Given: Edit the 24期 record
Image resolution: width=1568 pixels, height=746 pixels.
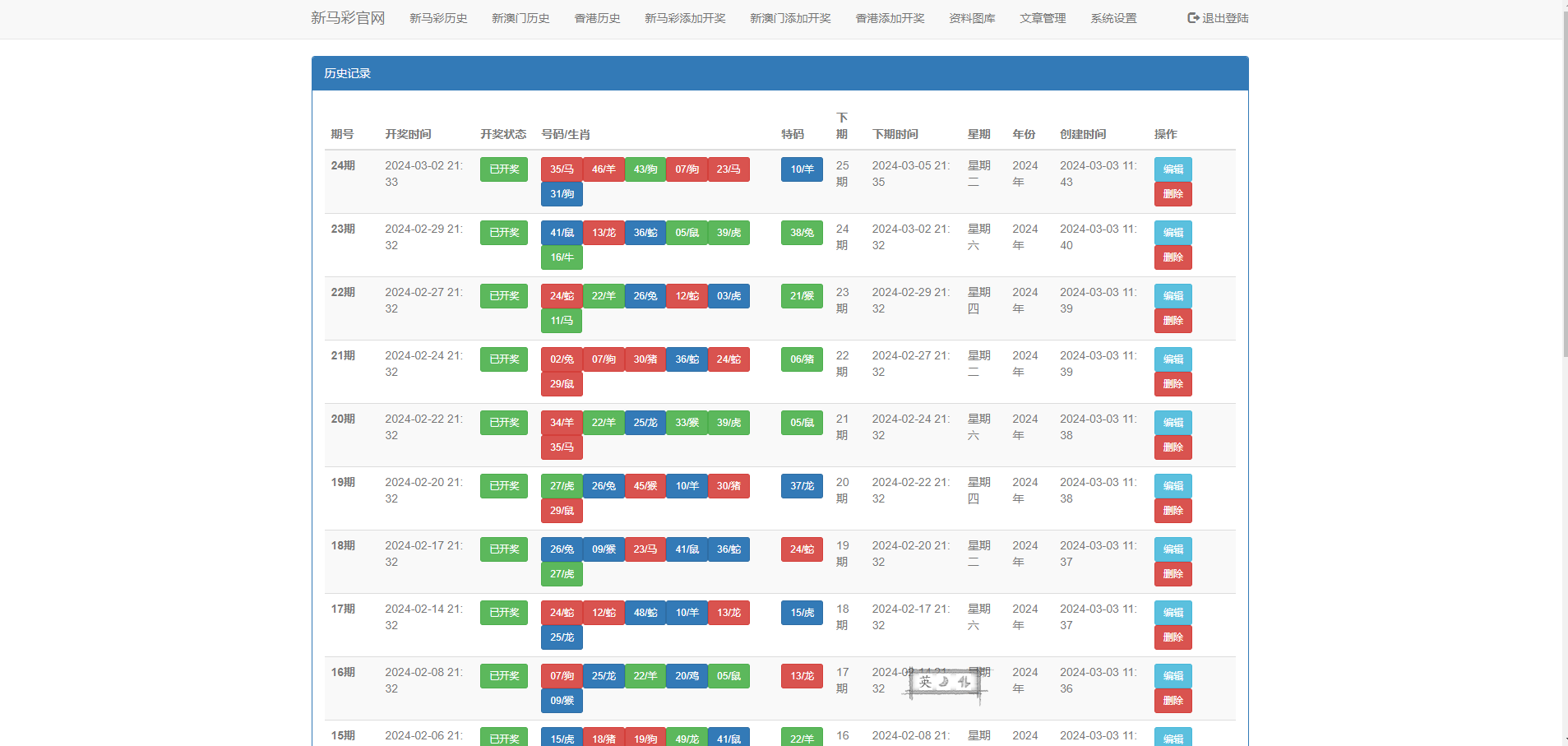Looking at the screenshot, I should tap(1173, 169).
